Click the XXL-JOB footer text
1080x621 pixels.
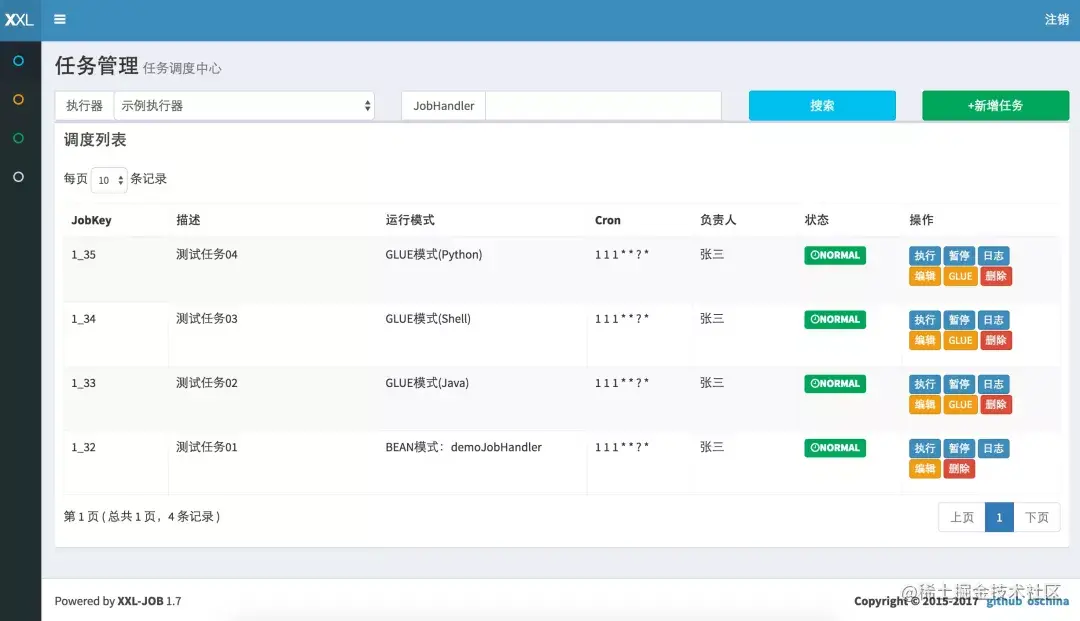click(x=141, y=601)
